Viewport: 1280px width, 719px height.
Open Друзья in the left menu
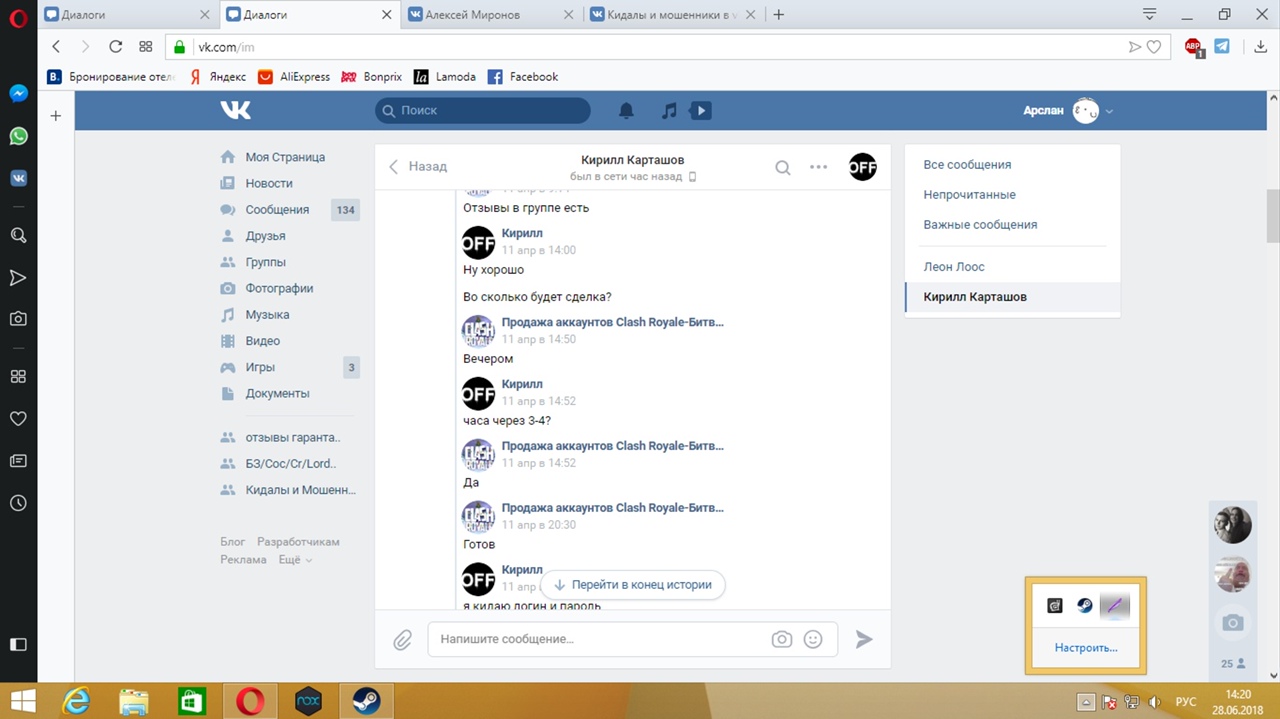265,236
